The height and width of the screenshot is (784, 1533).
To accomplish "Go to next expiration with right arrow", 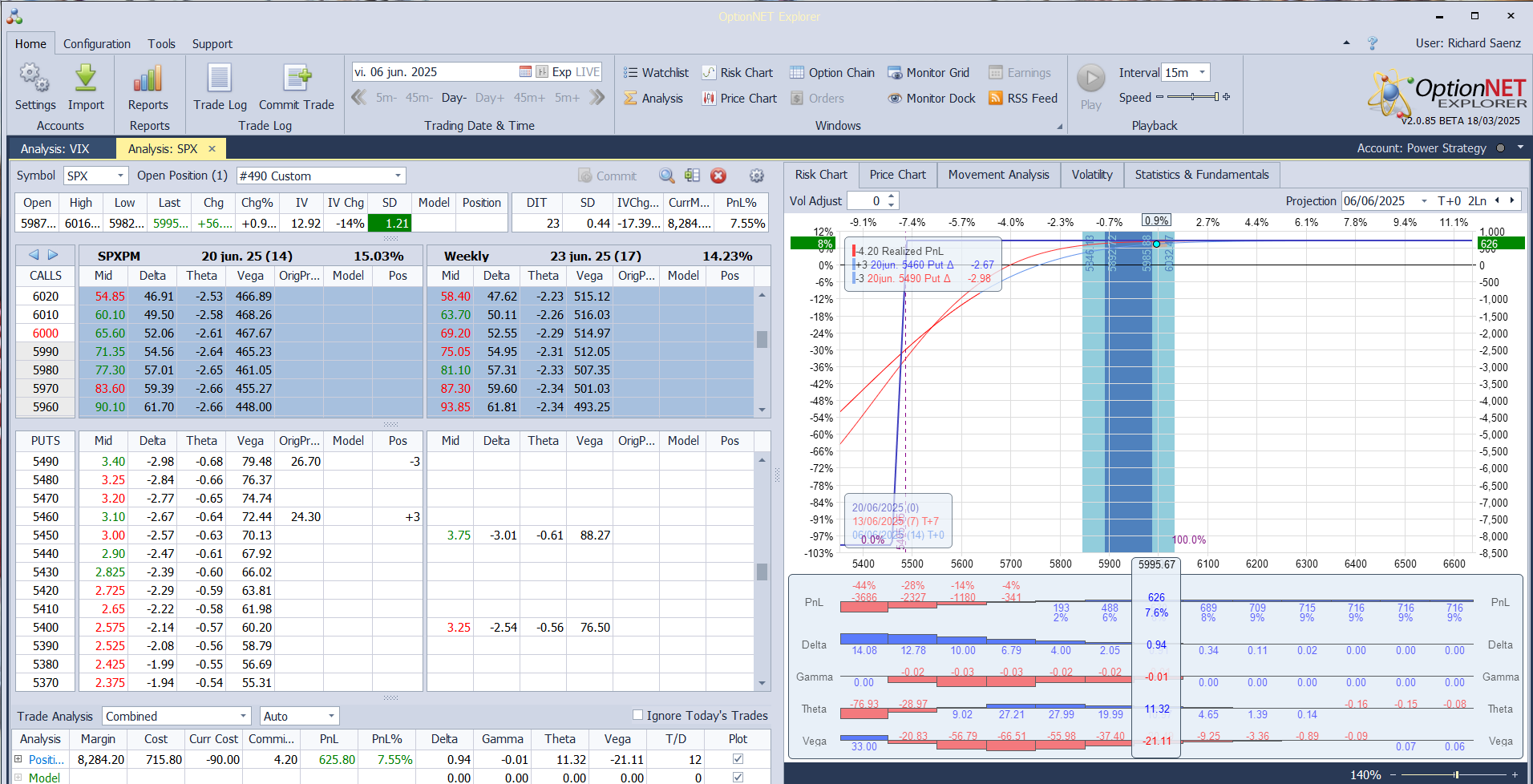I will (x=53, y=255).
